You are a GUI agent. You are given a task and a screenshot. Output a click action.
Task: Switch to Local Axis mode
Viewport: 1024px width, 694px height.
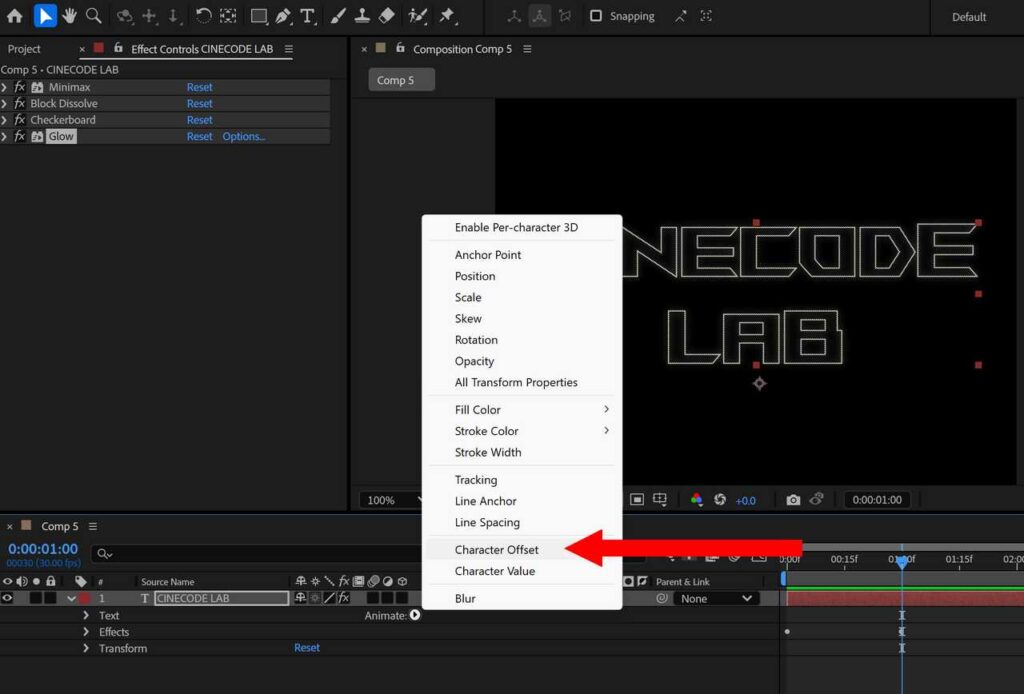515,16
